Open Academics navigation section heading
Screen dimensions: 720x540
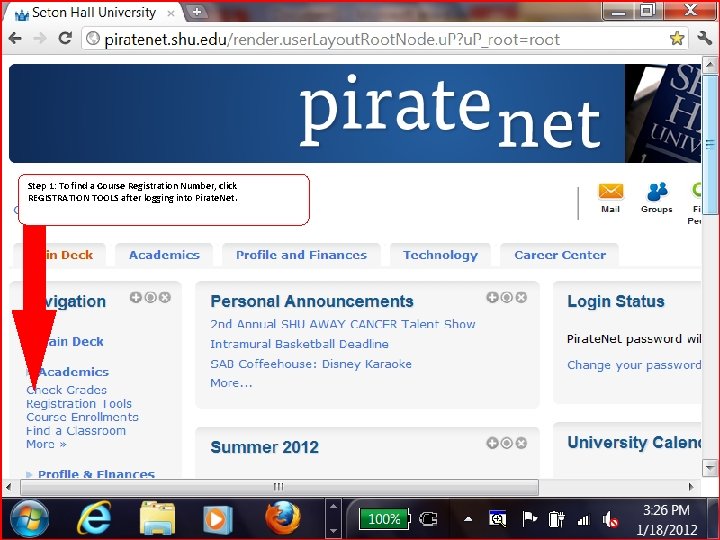[x=74, y=372]
